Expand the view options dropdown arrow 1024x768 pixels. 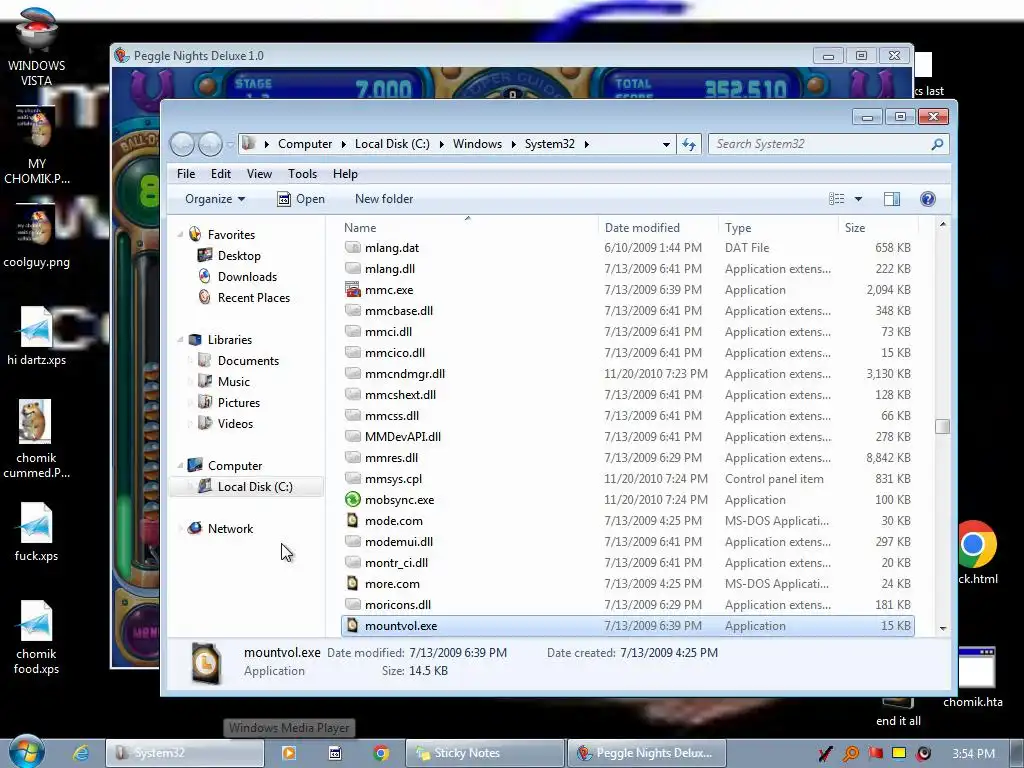point(858,199)
